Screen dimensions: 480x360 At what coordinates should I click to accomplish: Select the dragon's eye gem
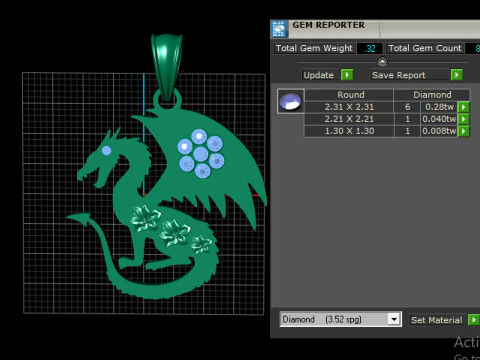coord(106,150)
